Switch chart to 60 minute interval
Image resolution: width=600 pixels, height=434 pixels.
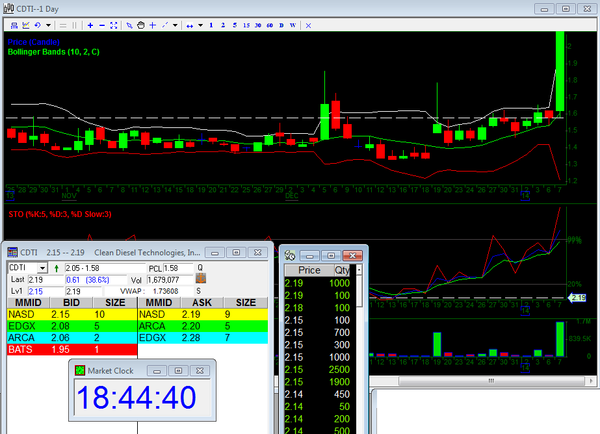(x=270, y=25)
